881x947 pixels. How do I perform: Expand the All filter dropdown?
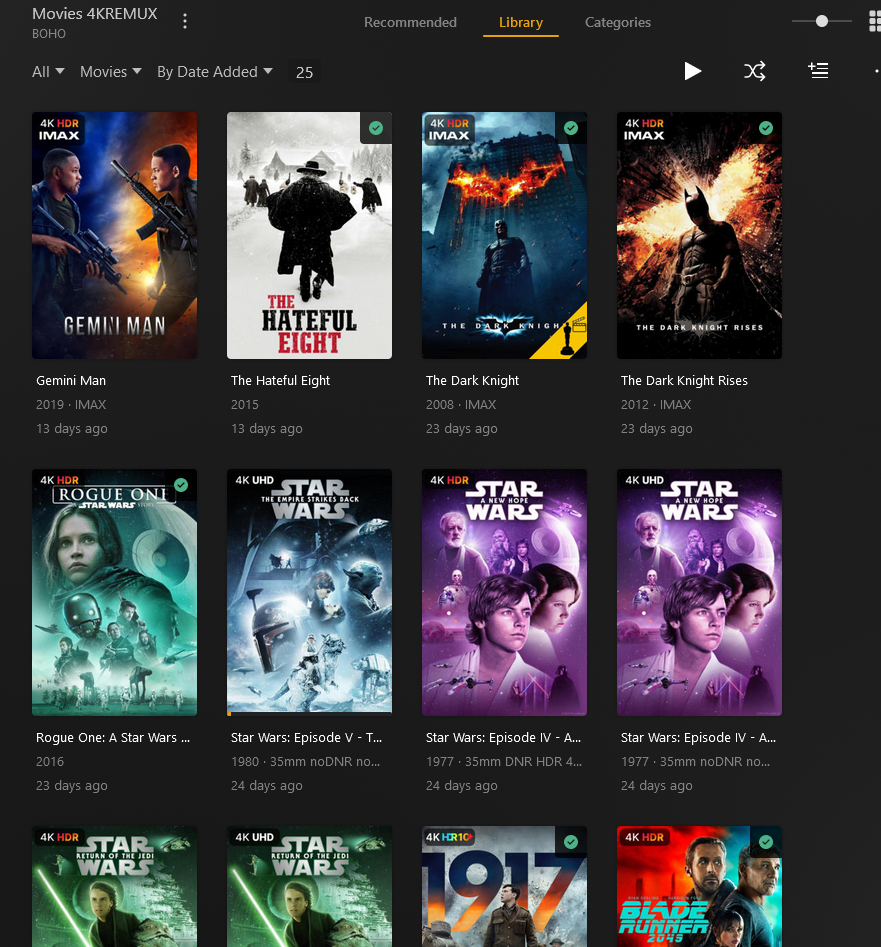tap(48, 72)
